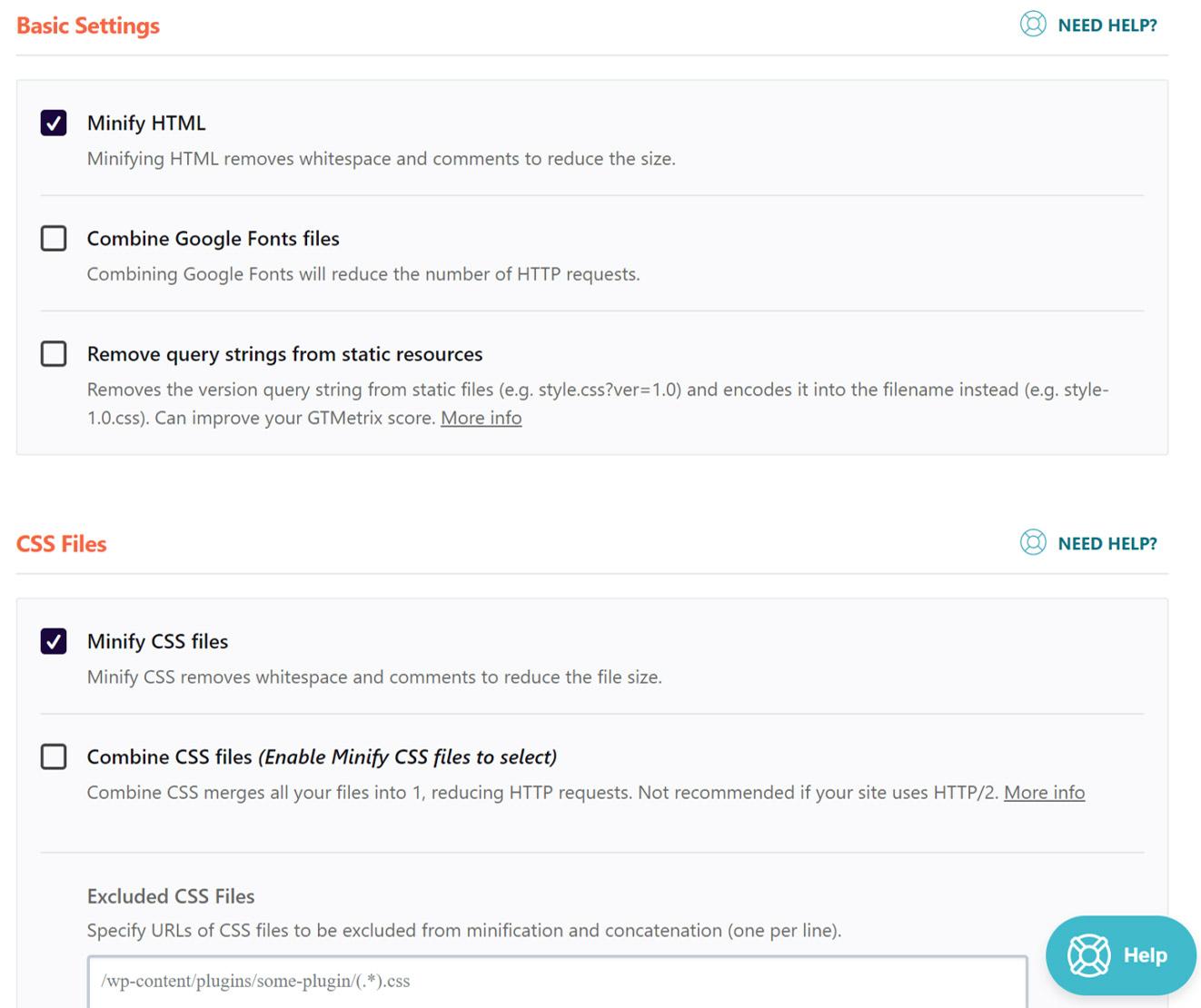
Task: Click text 'Specify URLs of CSS files to be excluded'
Action: coord(464,931)
